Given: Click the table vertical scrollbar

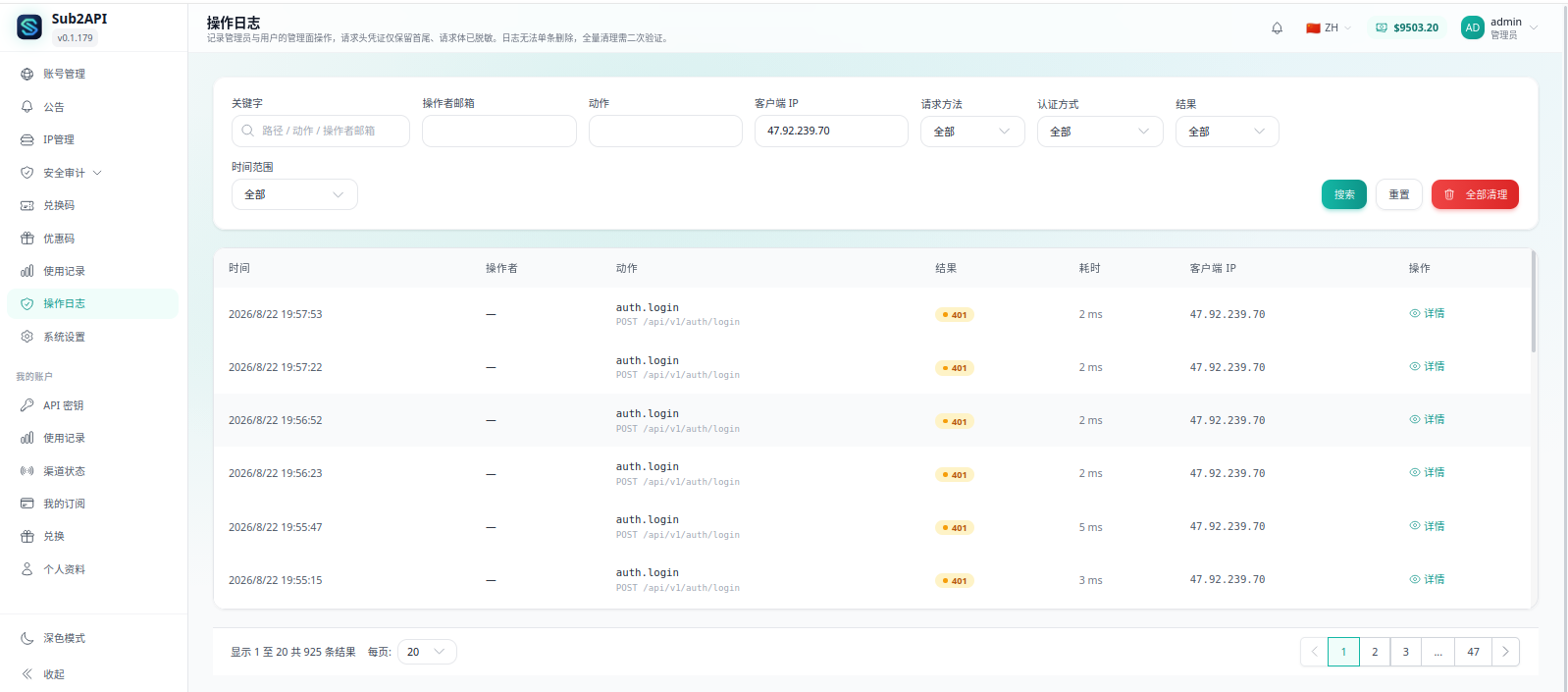Looking at the screenshot, I should point(1533,302).
